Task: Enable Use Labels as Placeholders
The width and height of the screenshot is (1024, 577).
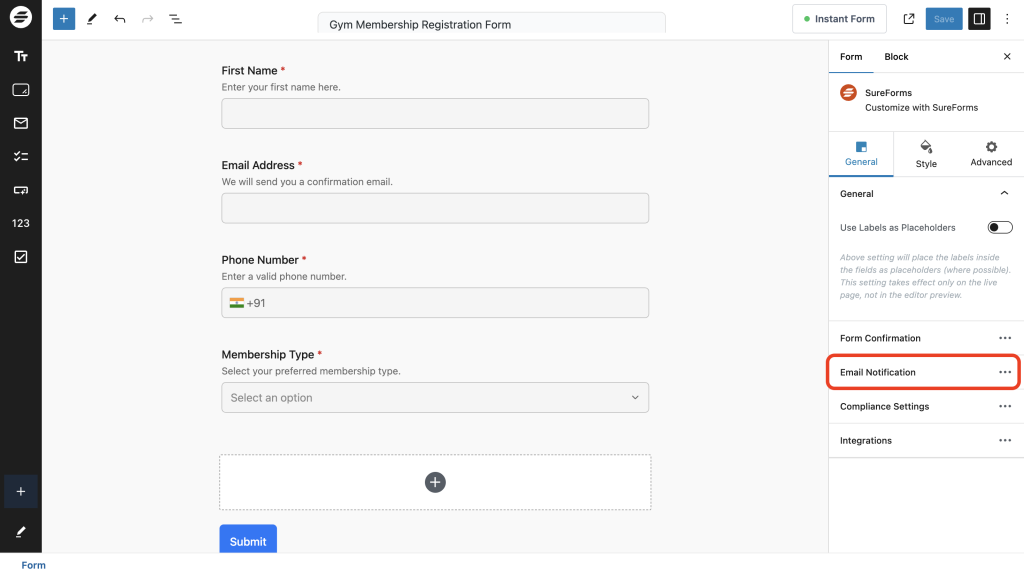Action: 1000,228
